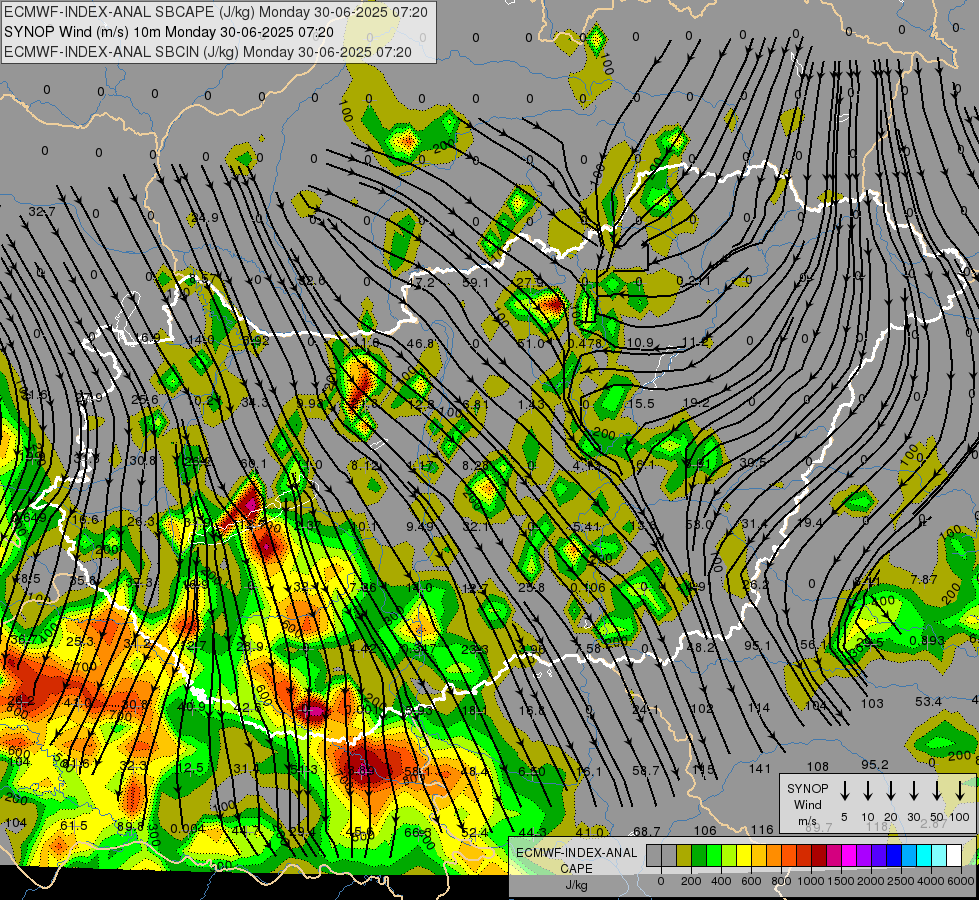Click the 800 tick label on color scale
Image resolution: width=979 pixels, height=900 pixels.
coord(781,881)
